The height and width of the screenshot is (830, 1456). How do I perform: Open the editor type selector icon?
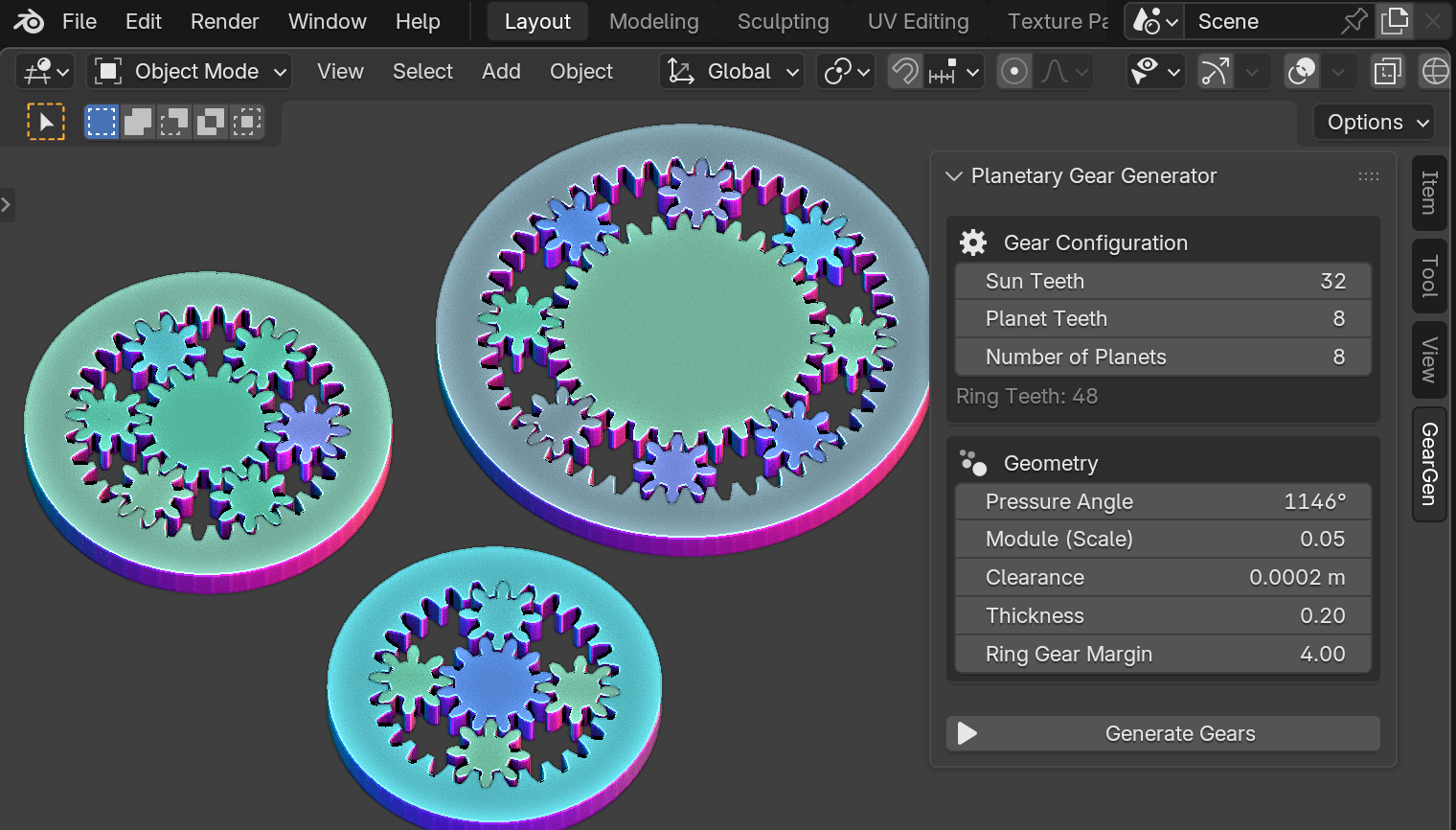pyautogui.click(x=38, y=71)
